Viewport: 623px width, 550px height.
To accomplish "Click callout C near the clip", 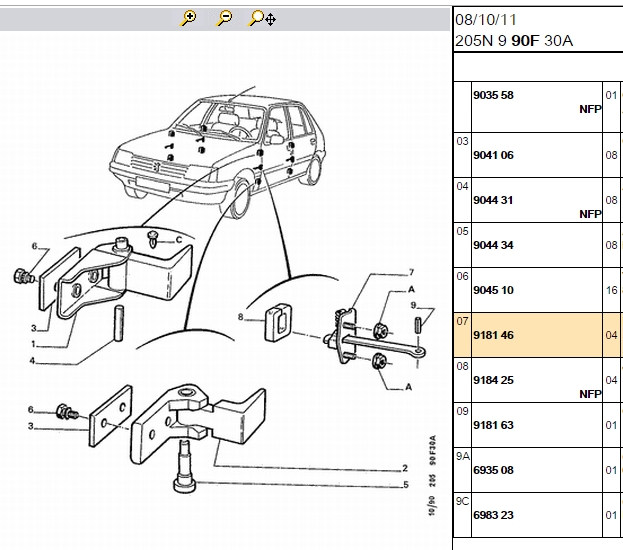I will [x=179, y=240].
